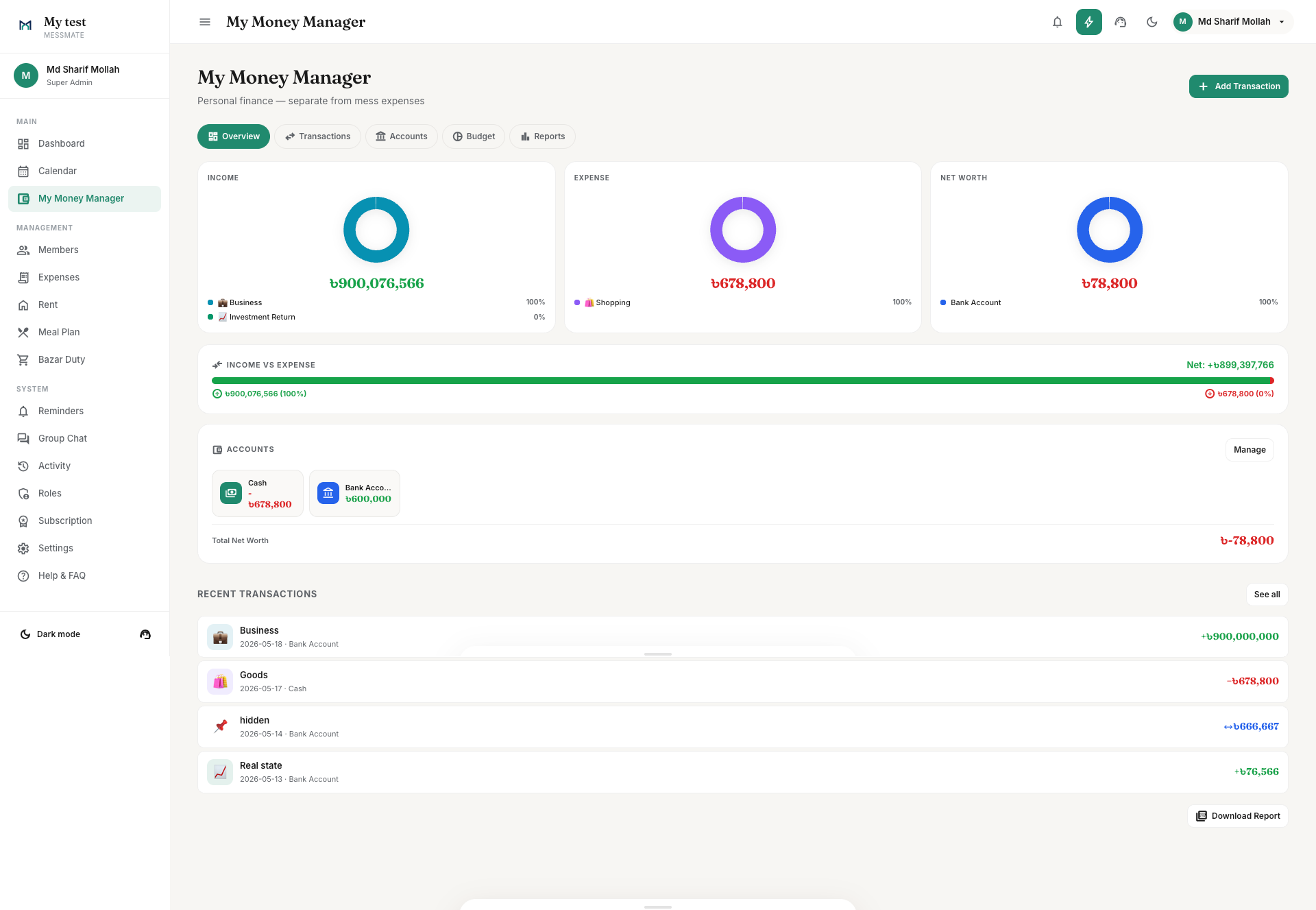
Task: Click the chart icon of Real state transaction
Action: tap(220, 772)
